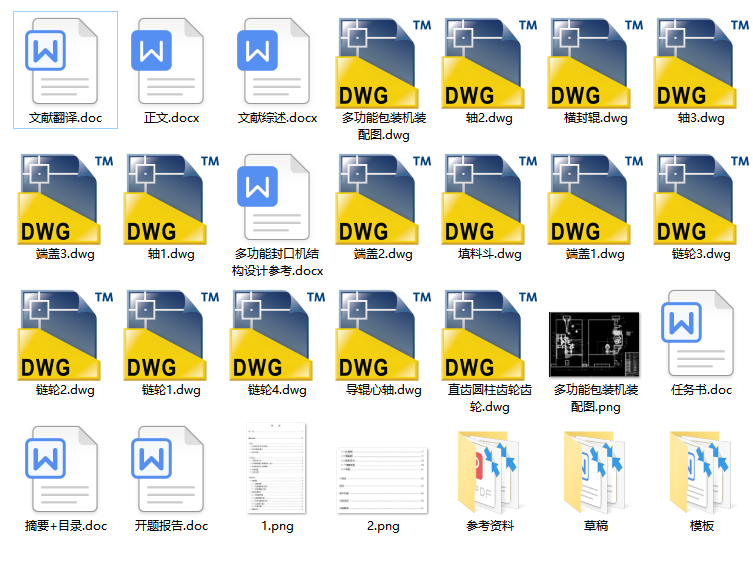
Task: Click the file name 导辊心轴.dwg
Action: tap(384, 390)
